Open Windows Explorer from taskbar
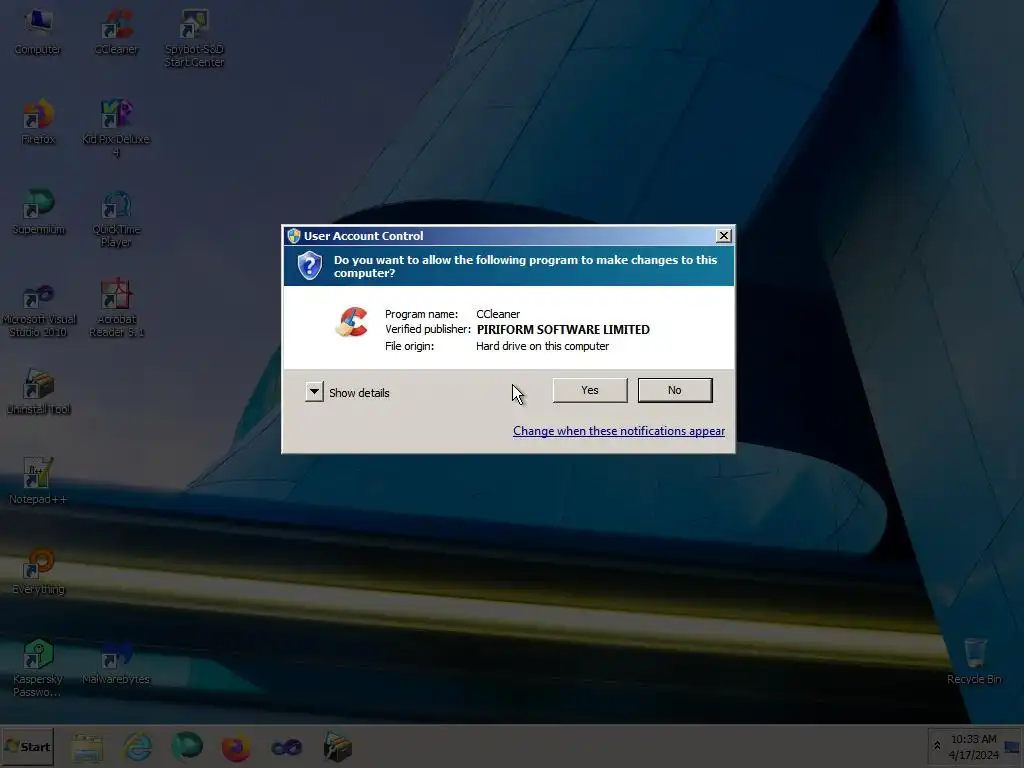This screenshot has height=768, width=1024. 88,747
